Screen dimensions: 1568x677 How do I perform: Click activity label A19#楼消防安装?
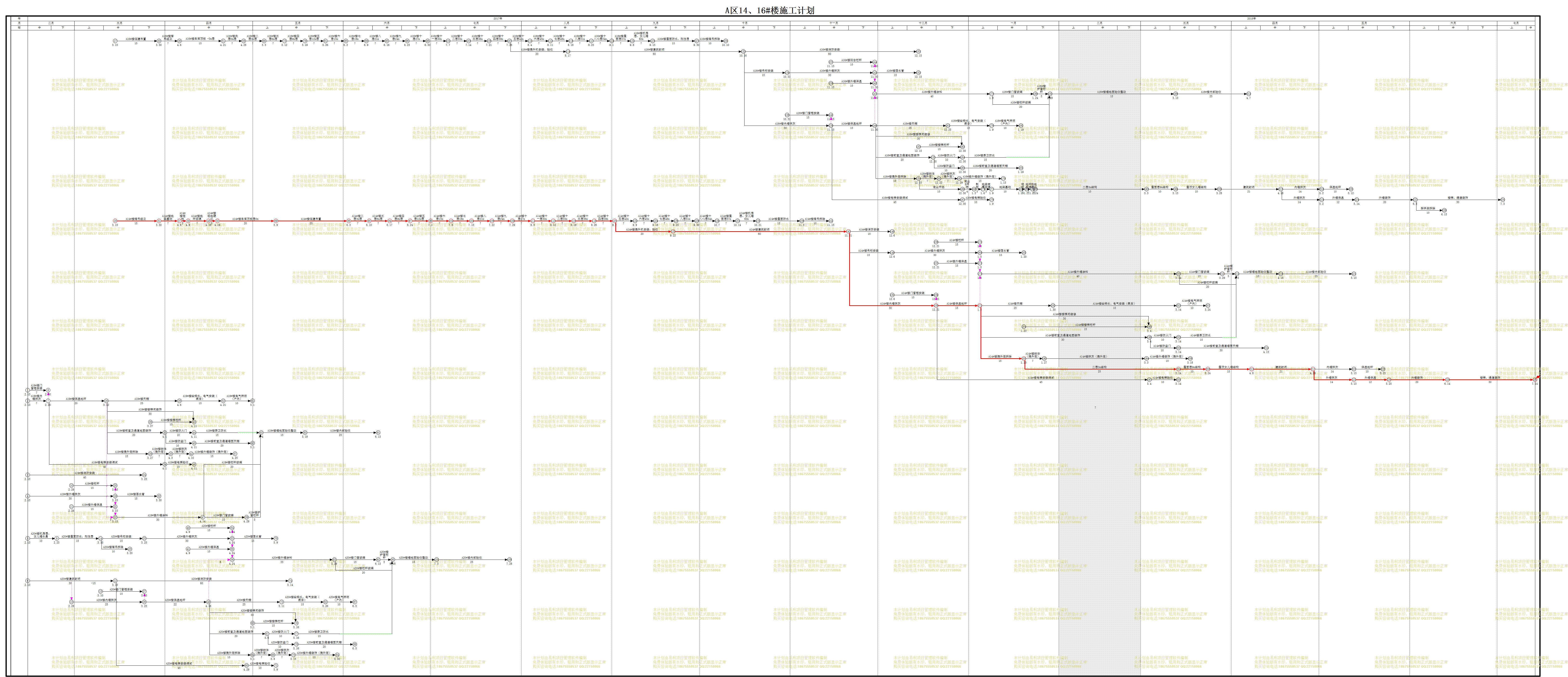pos(85,473)
